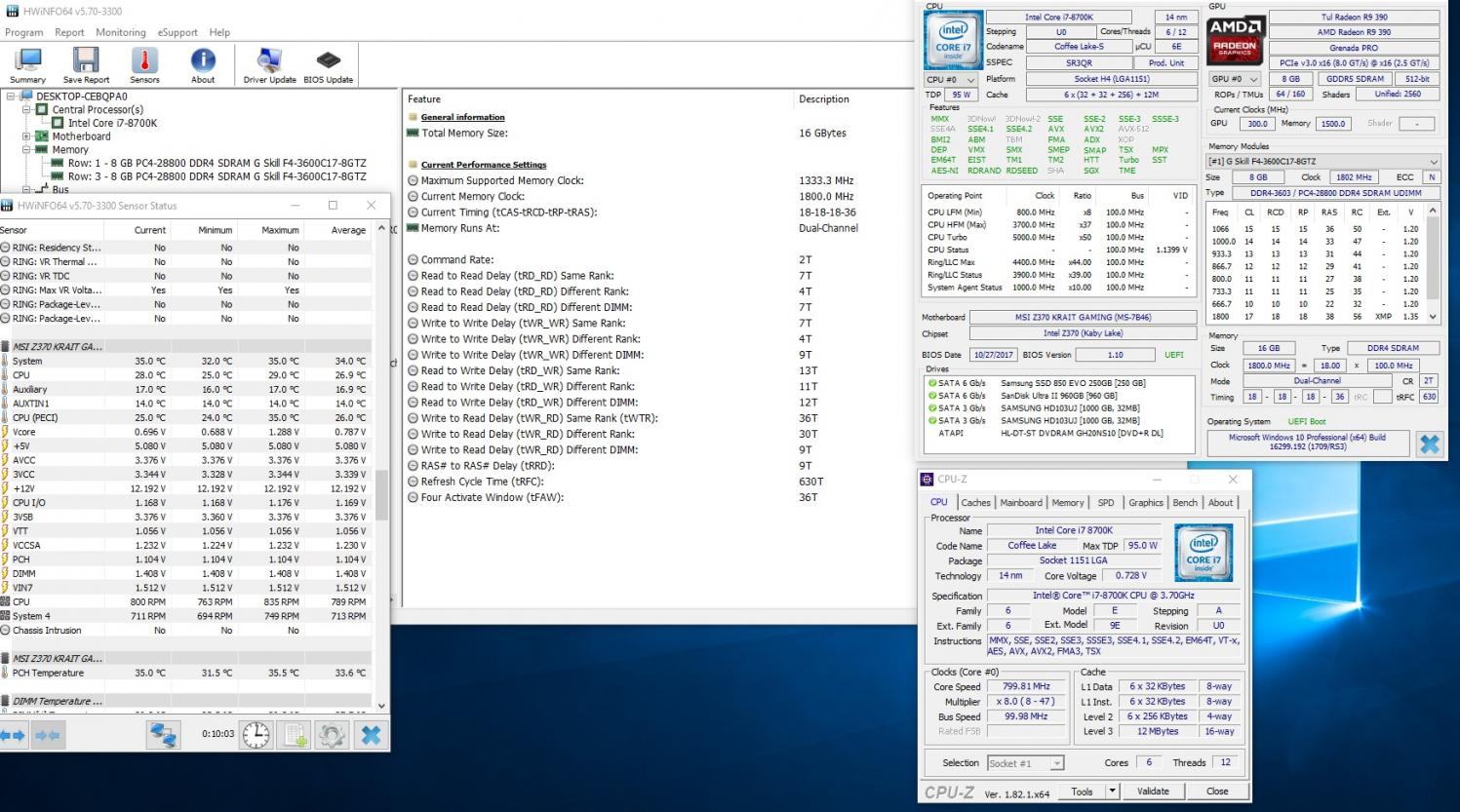
Task: Click the memory timings table scroll down arrow
Action: pos(1433,316)
